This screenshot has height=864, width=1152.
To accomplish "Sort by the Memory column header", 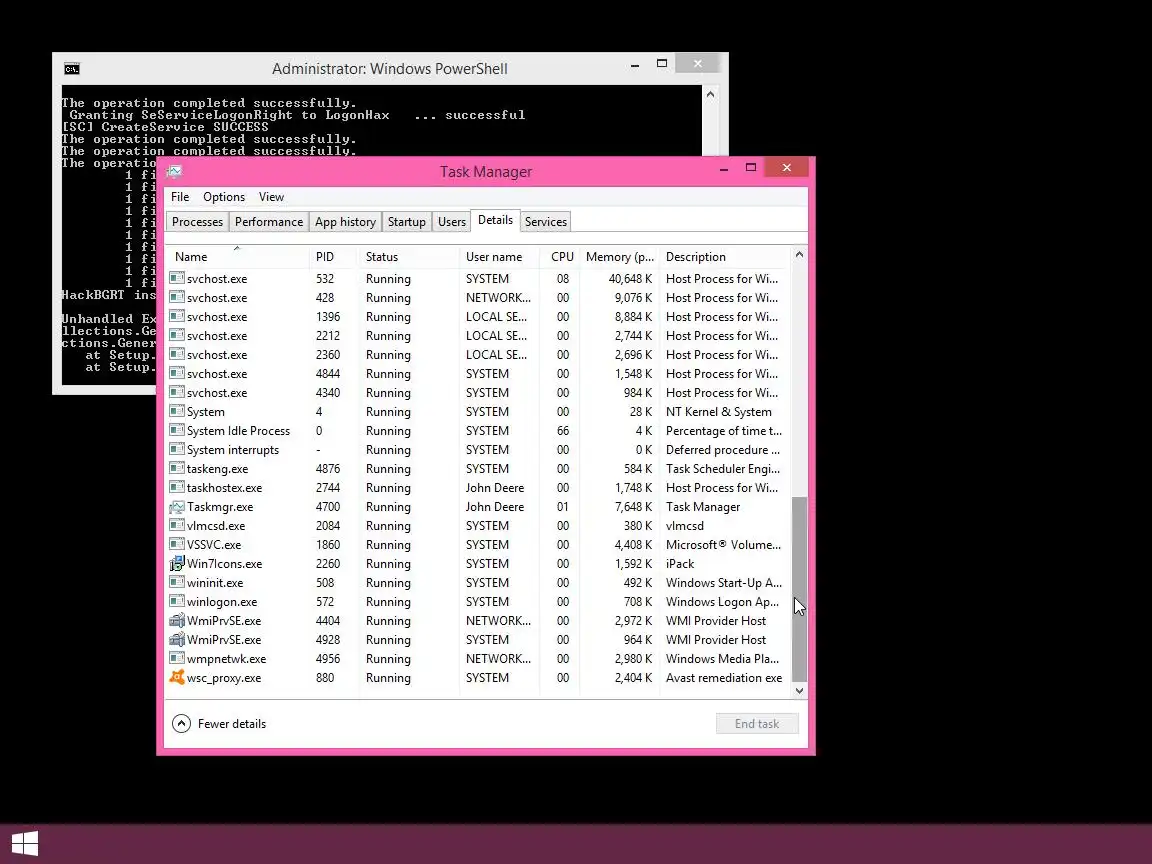I will [619, 256].
